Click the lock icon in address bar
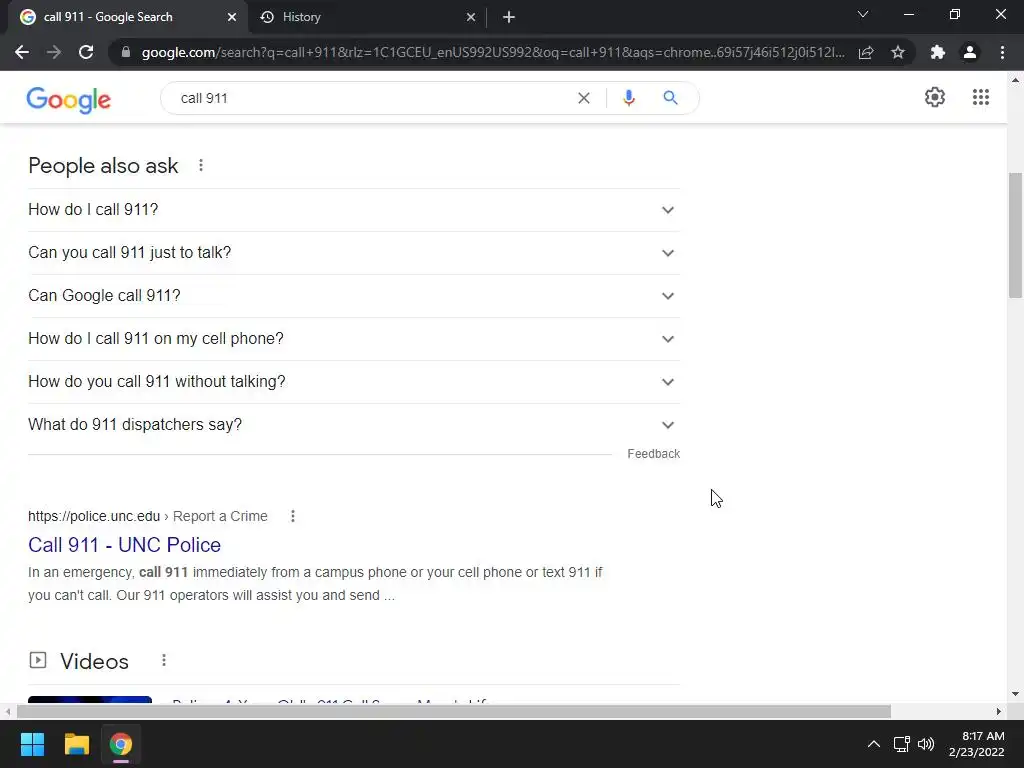This screenshot has width=1024, height=768. [126, 52]
